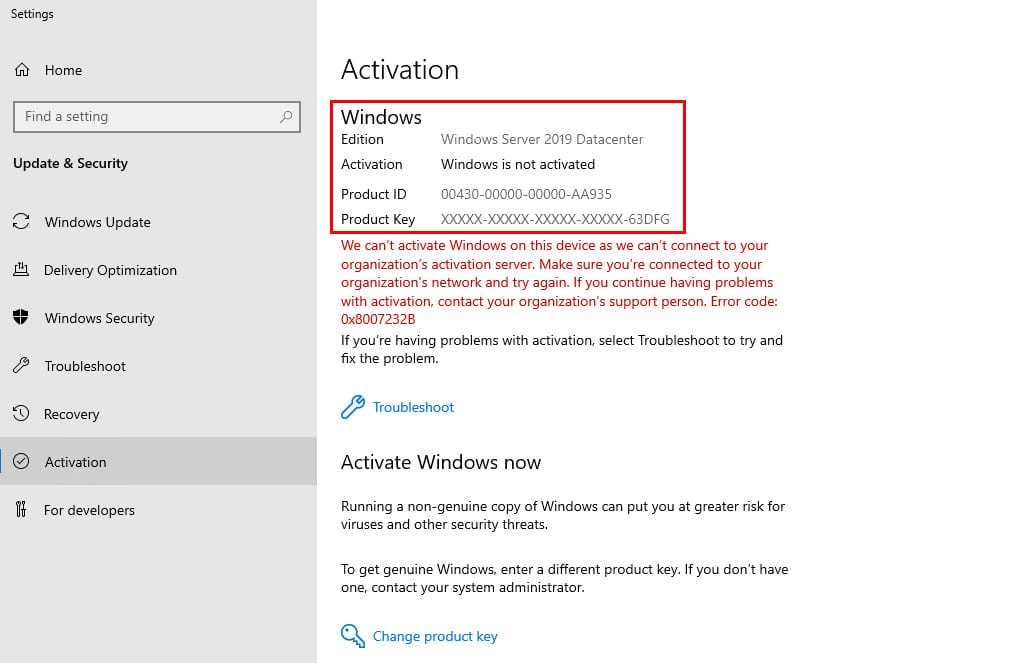Open the Troubleshoot sidebar entry

click(x=158, y=366)
